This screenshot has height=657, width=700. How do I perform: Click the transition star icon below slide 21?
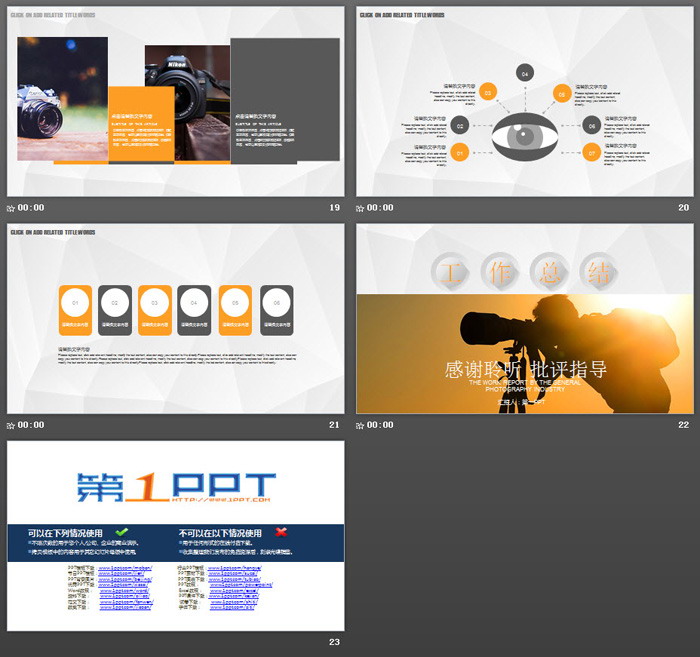pyautogui.click(x=11, y=425)
